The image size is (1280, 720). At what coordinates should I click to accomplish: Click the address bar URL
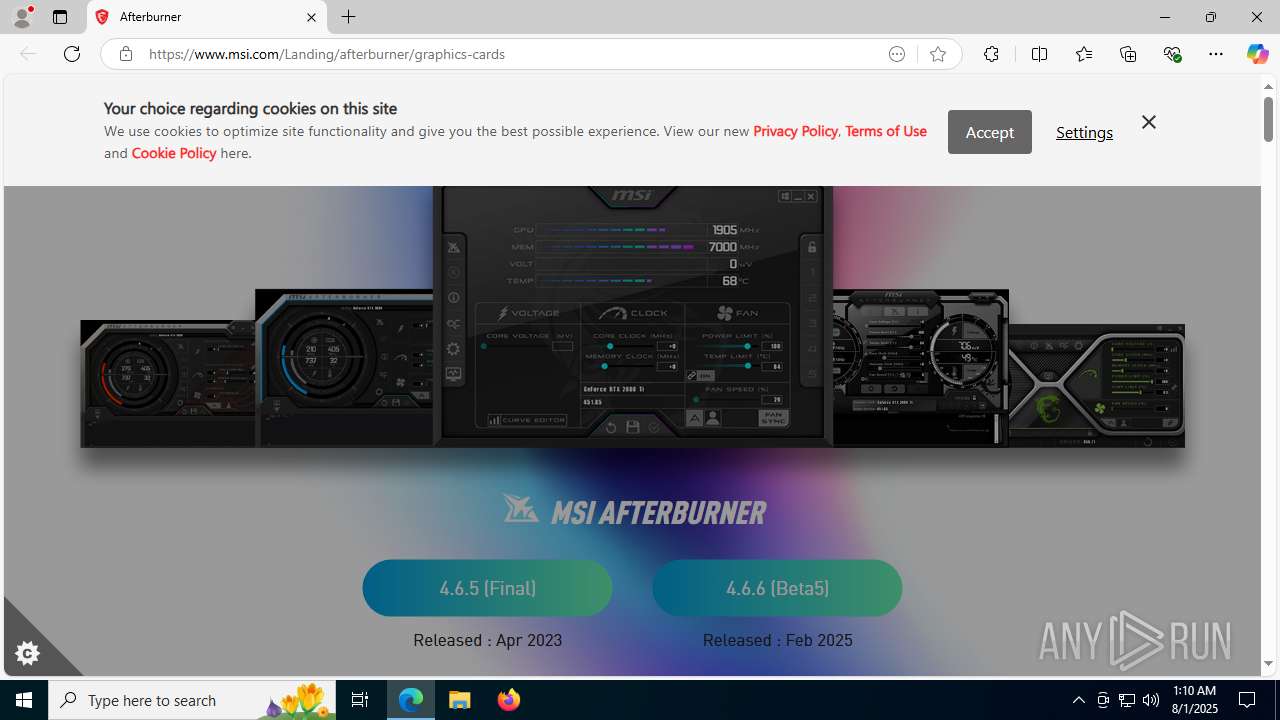327,54
